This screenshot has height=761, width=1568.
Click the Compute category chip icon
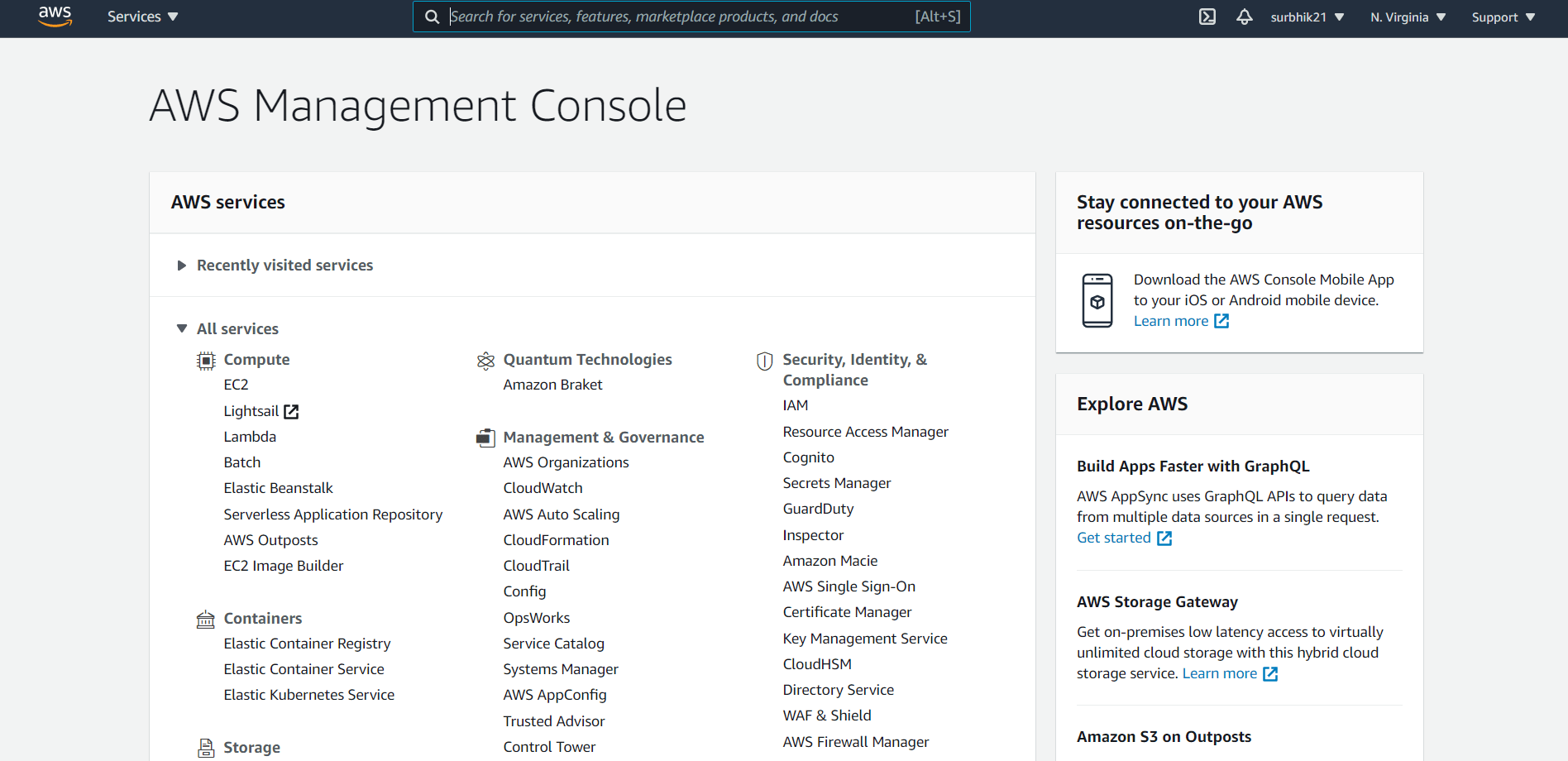pyautogui.click(x=205, y=360)
